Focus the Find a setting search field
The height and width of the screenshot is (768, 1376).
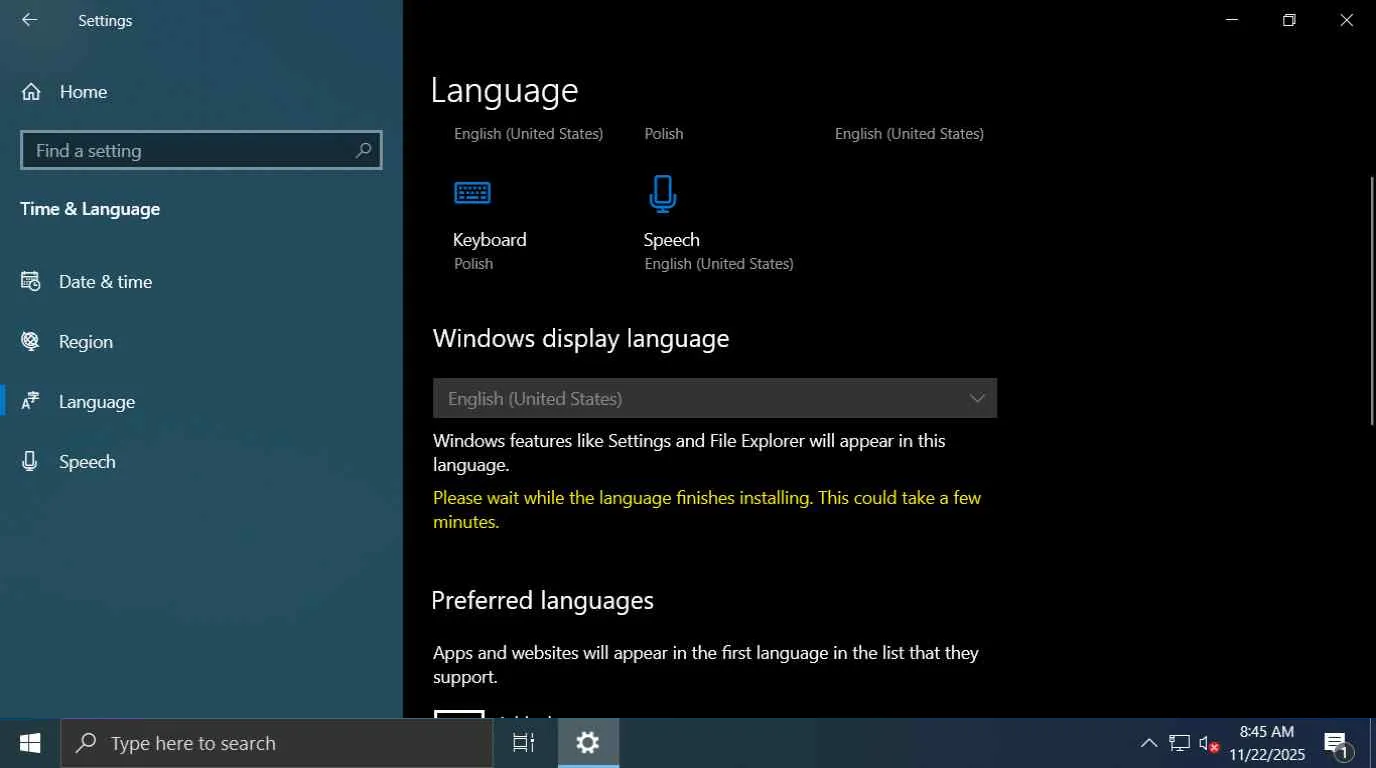(201, 151)
